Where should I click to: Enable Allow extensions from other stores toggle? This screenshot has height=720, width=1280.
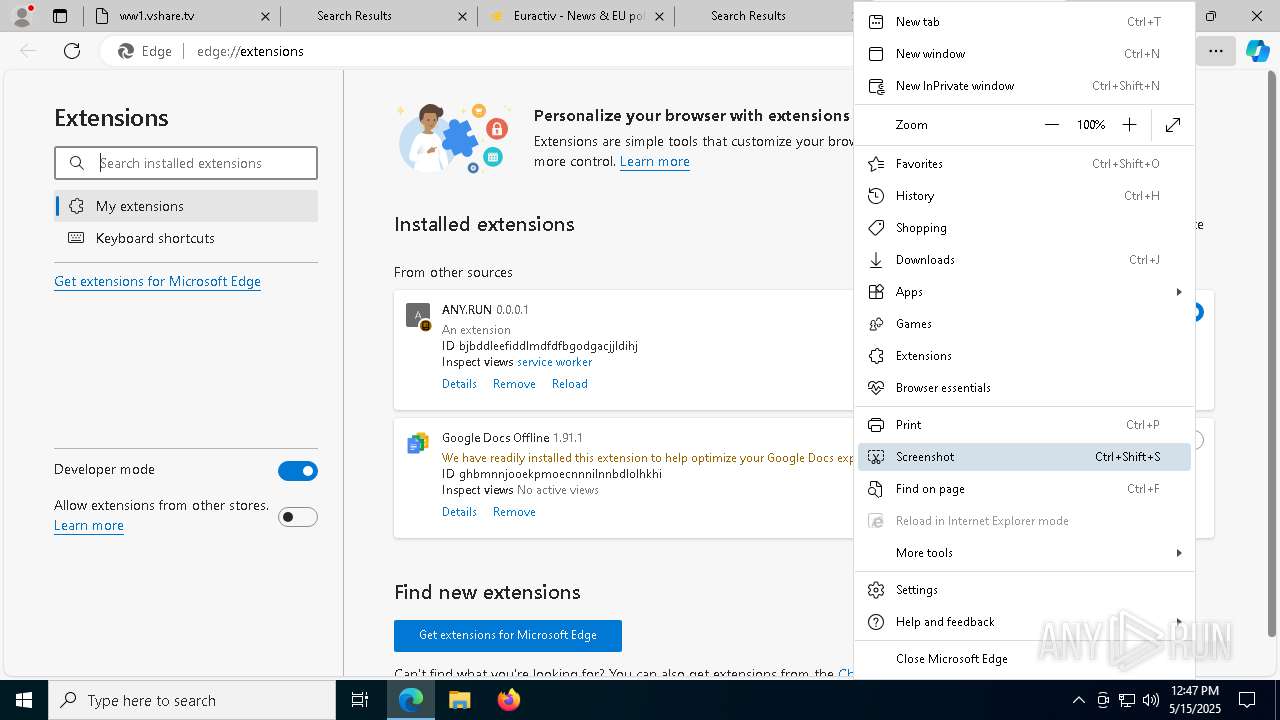click(298, 517)
